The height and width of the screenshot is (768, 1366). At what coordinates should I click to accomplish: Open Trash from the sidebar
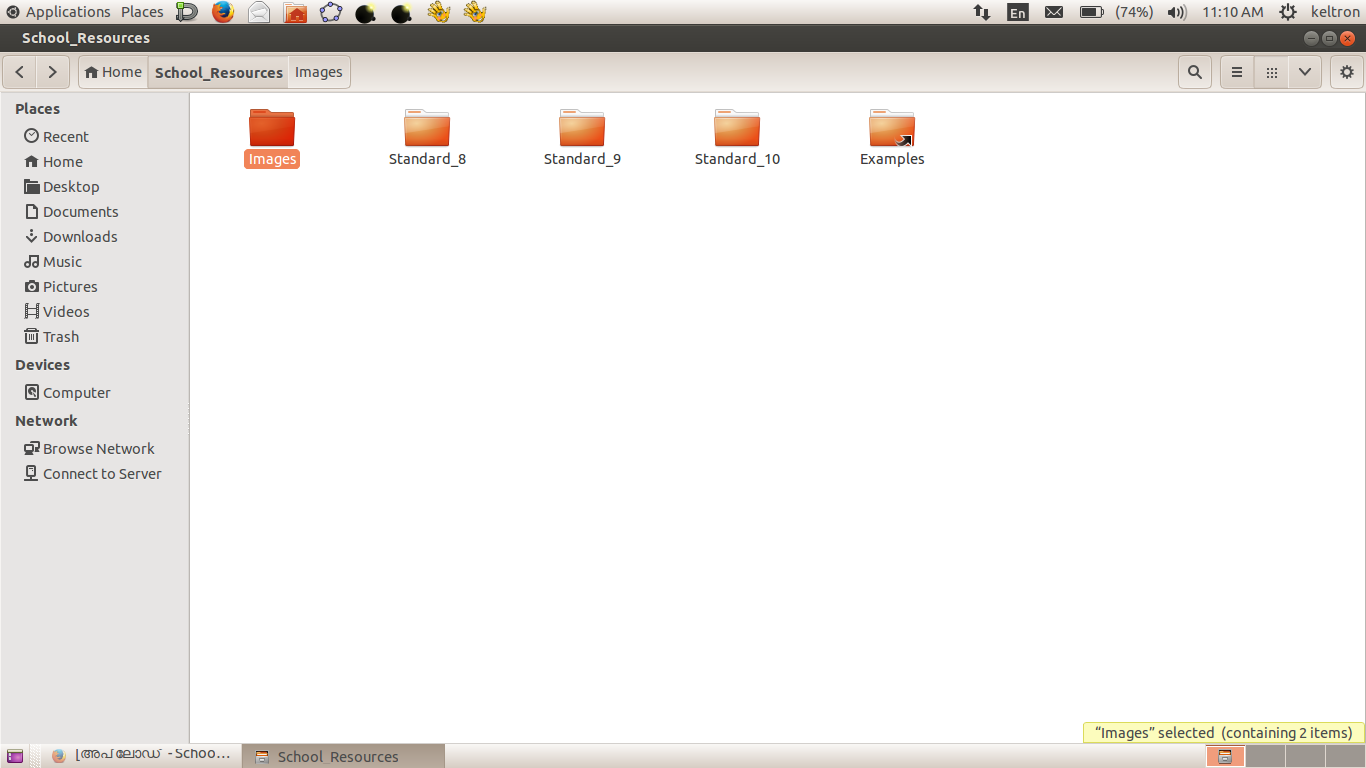[x=61, y=337]
